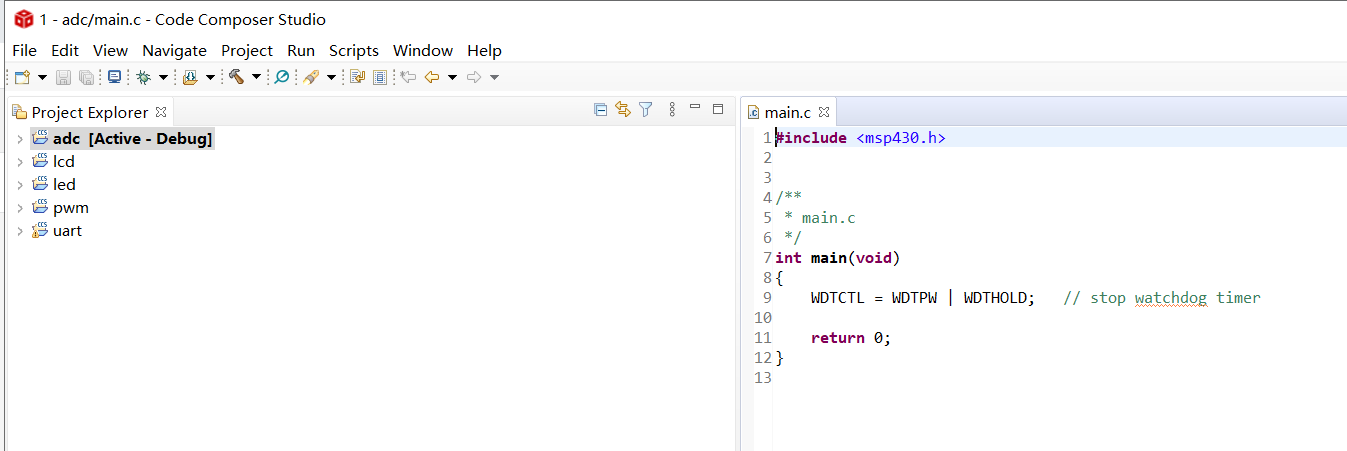The height and width of the screenshot is (451, 1347).
Task: Click Collapse All in Project Explorer
Action: coord(600,110)
